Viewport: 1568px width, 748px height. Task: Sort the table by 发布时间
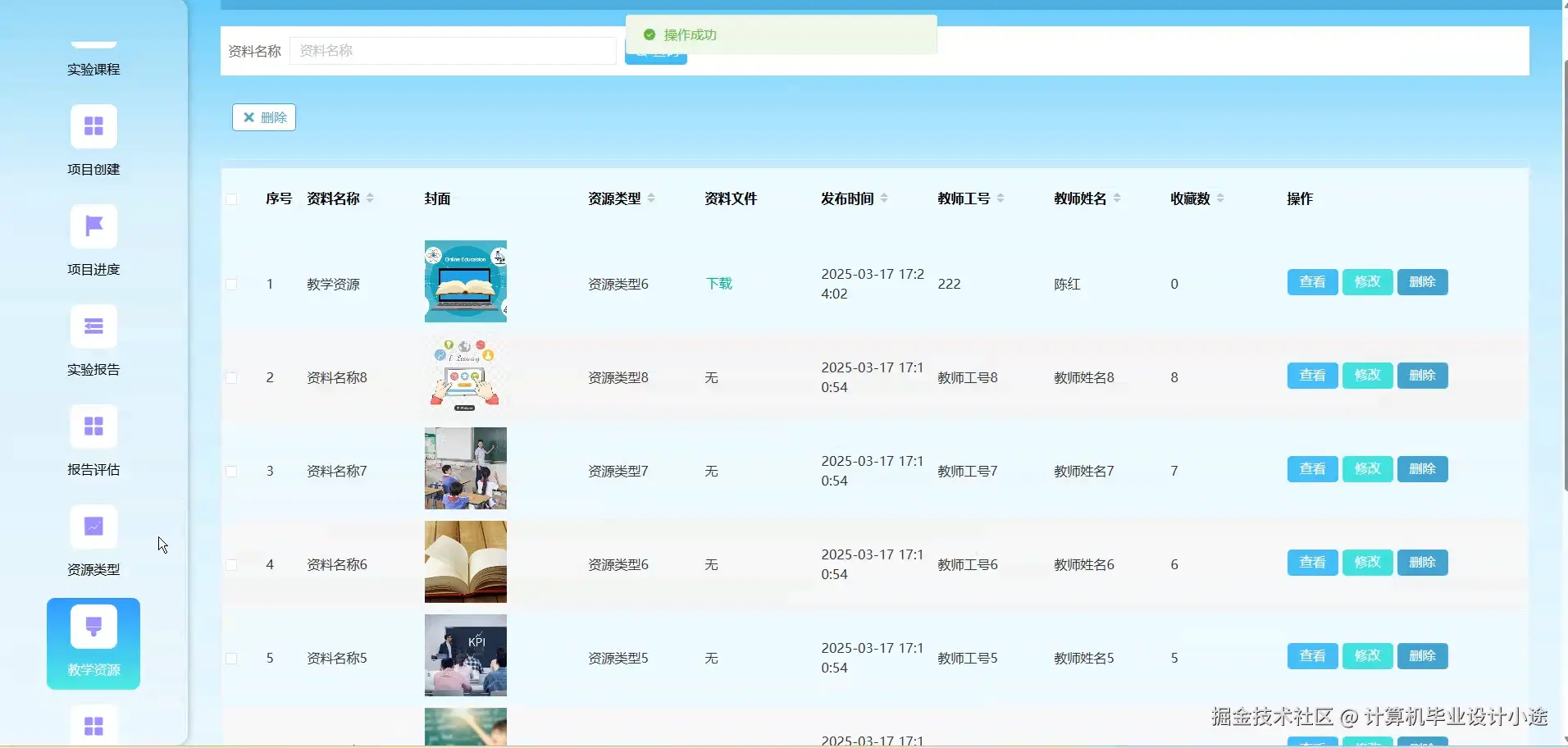pos(884,197)
